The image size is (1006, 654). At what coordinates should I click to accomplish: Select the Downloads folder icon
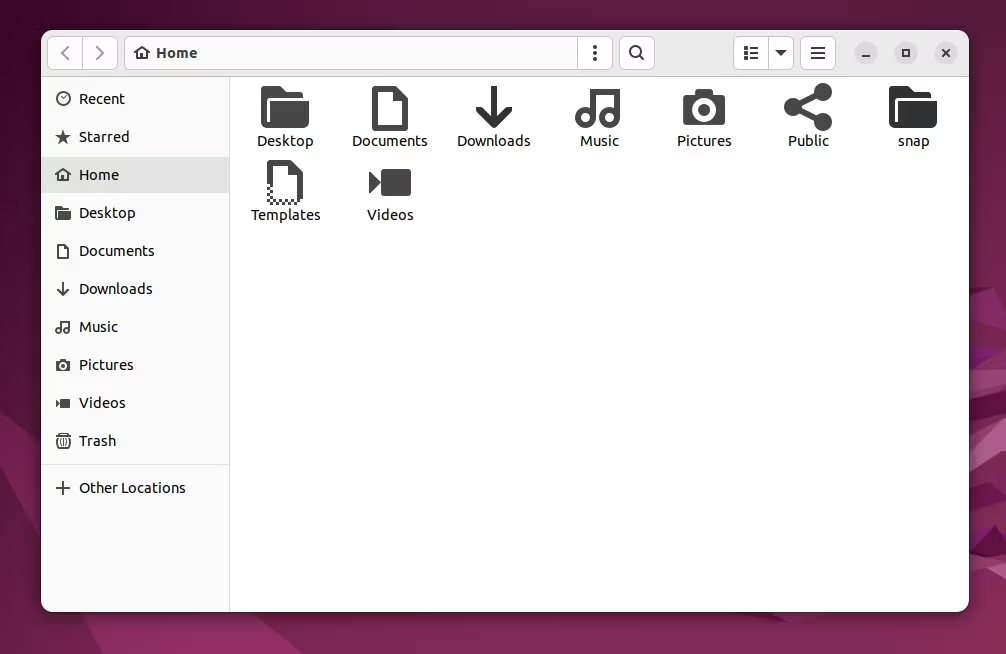(x=494, y=107)
